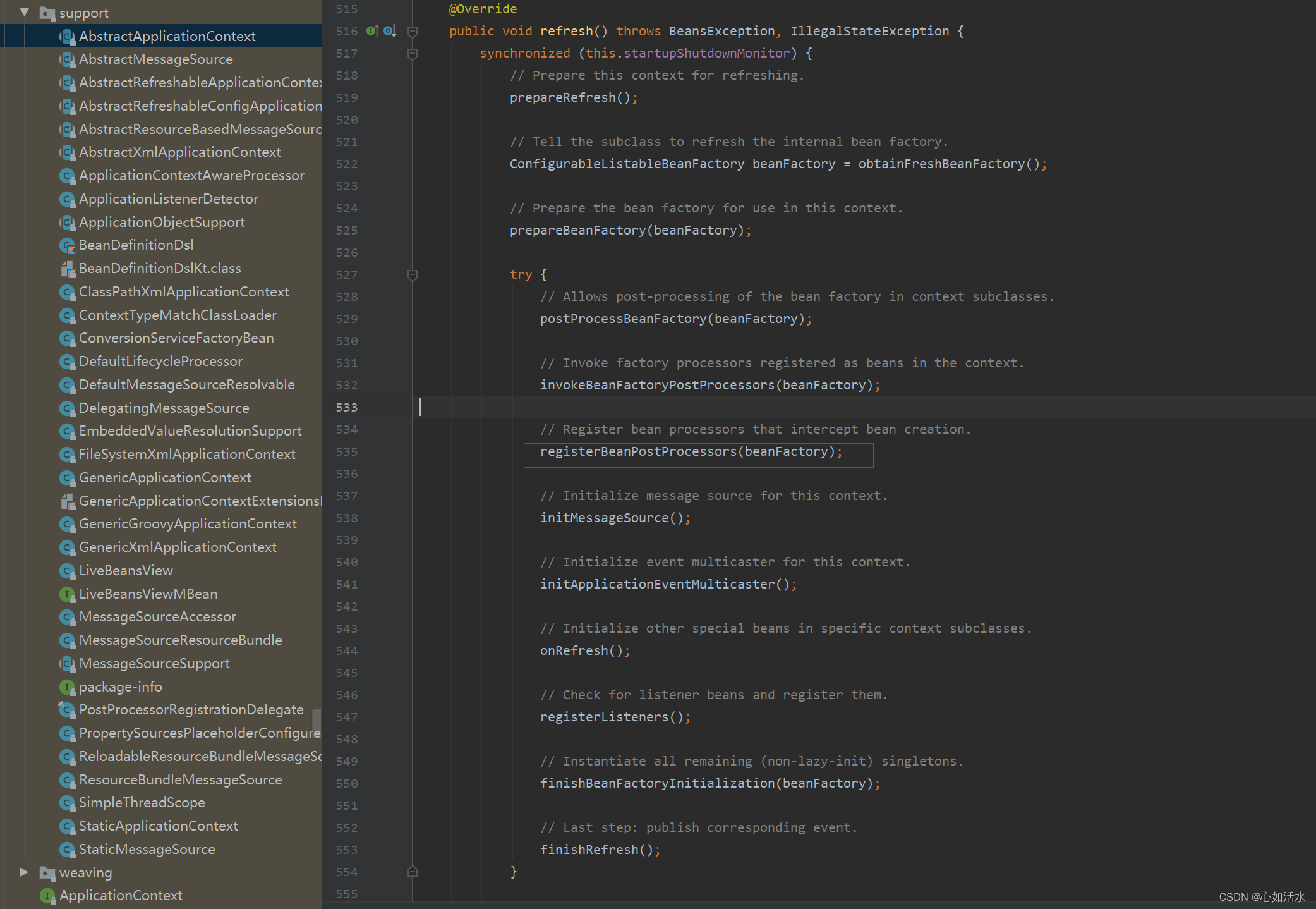Click the closing fold marker at line 554
Viewport: 1316px width, 909px height.
[413, 872]
